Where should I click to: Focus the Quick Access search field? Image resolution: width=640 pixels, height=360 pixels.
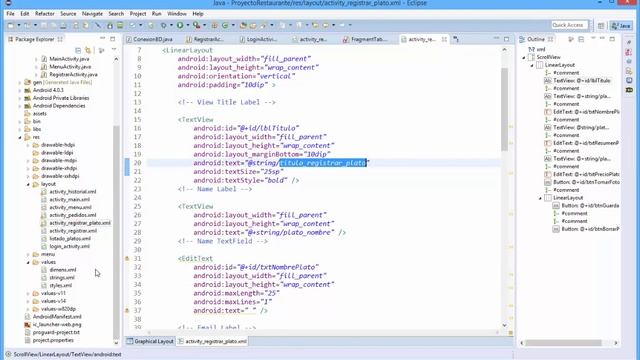pos(569,25)
